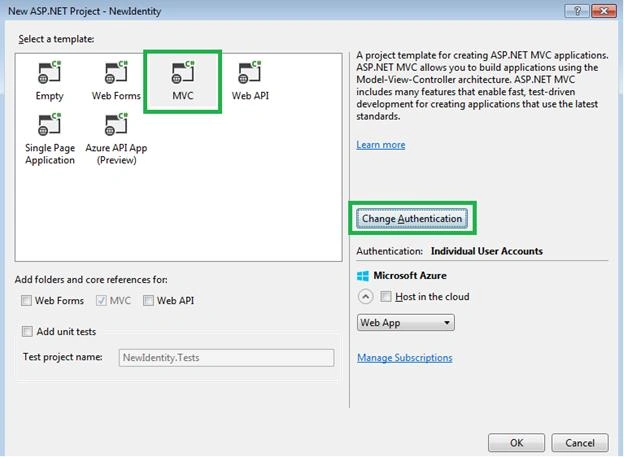The image size is (624, 457).
Task: Click the Microsoft Azure logo icon
Action: [363, 275]
